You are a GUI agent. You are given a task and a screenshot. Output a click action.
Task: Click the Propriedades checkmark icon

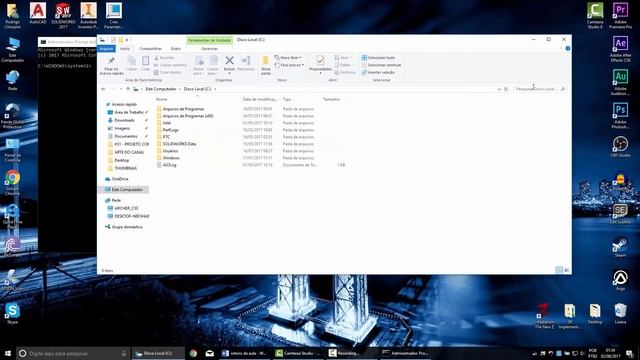(x=320, y=61)
